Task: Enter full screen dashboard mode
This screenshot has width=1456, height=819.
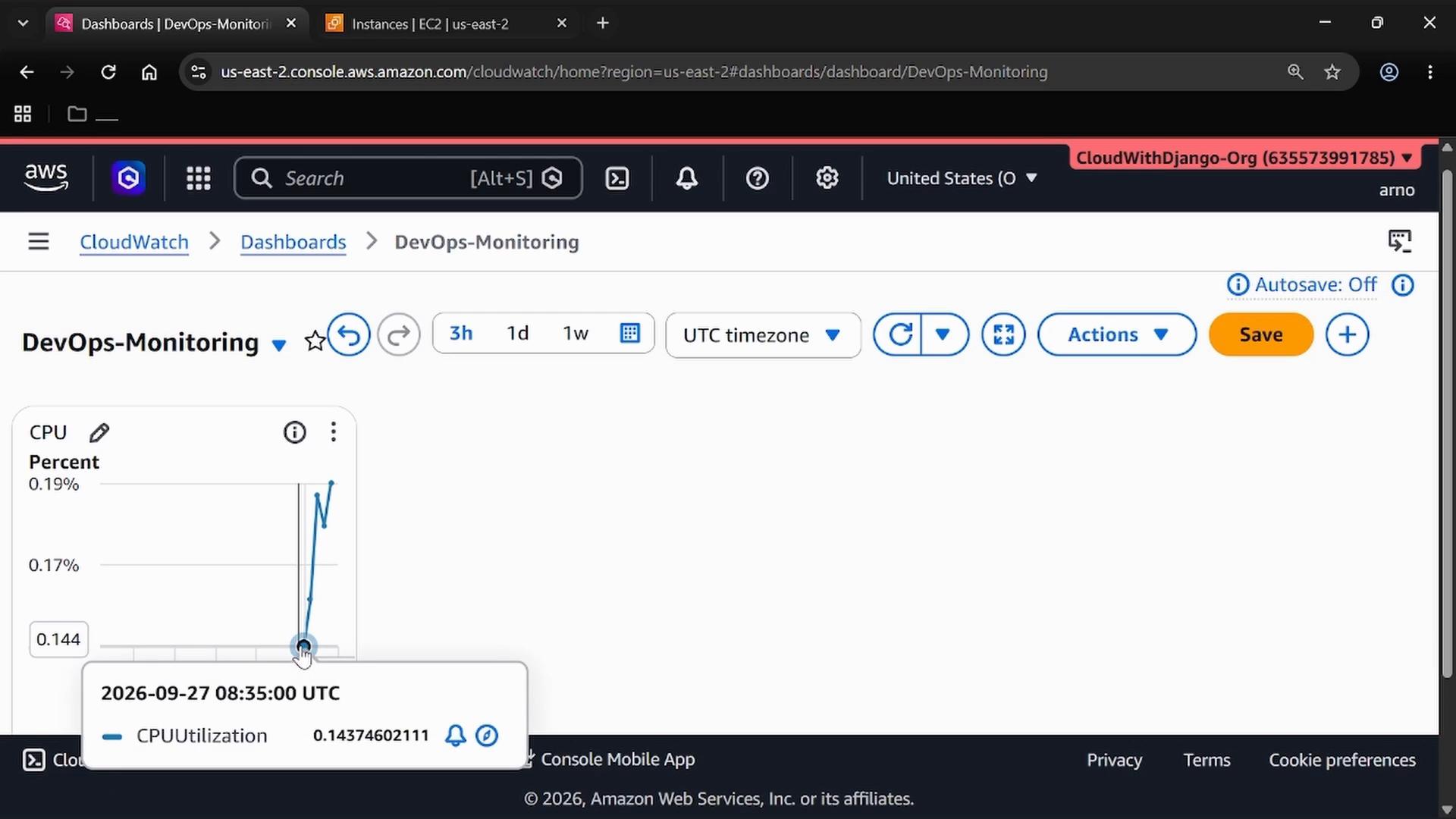Action: pos(1003,334)
